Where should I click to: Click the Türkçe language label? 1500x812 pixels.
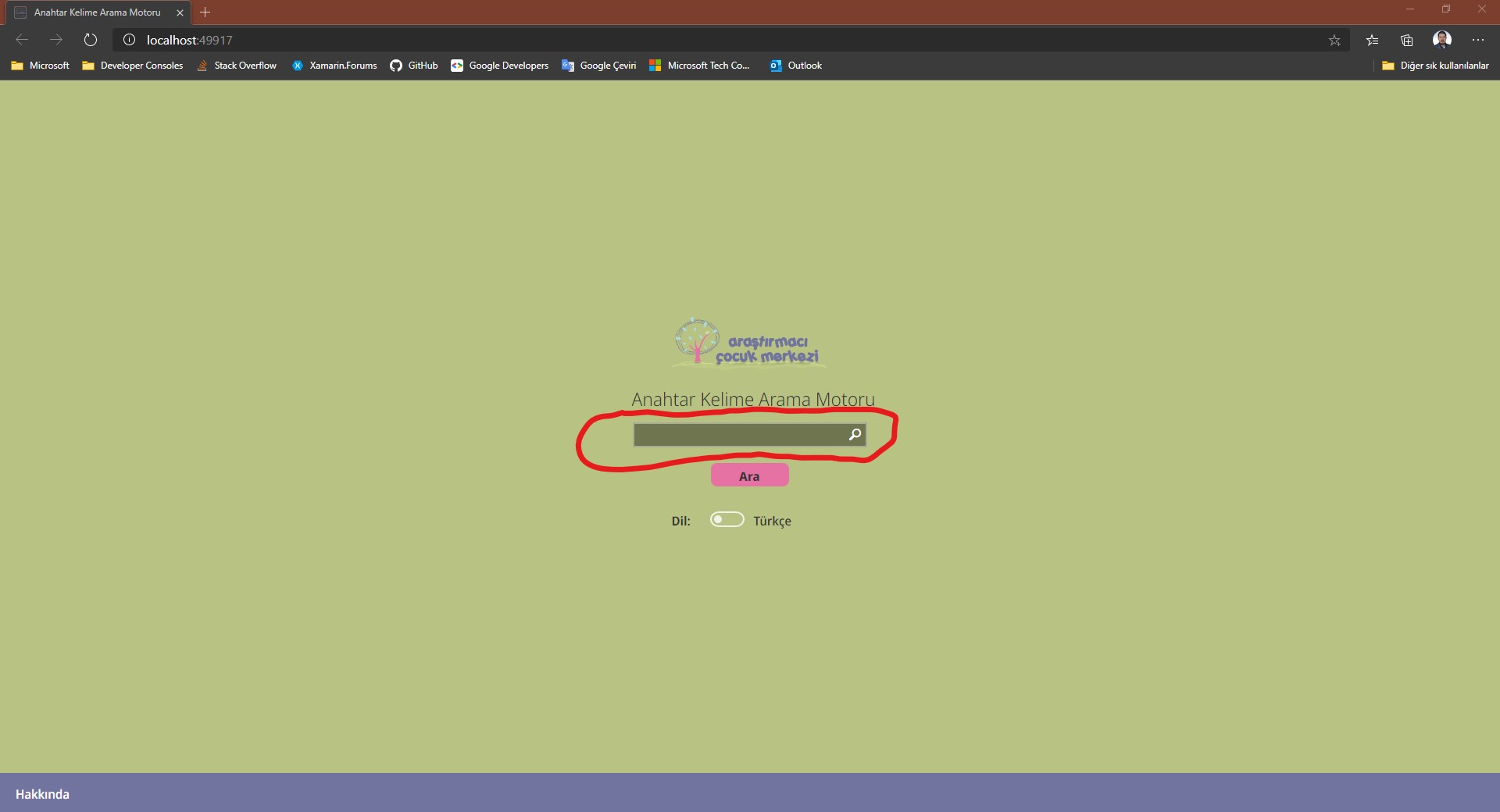coord(772,521)
